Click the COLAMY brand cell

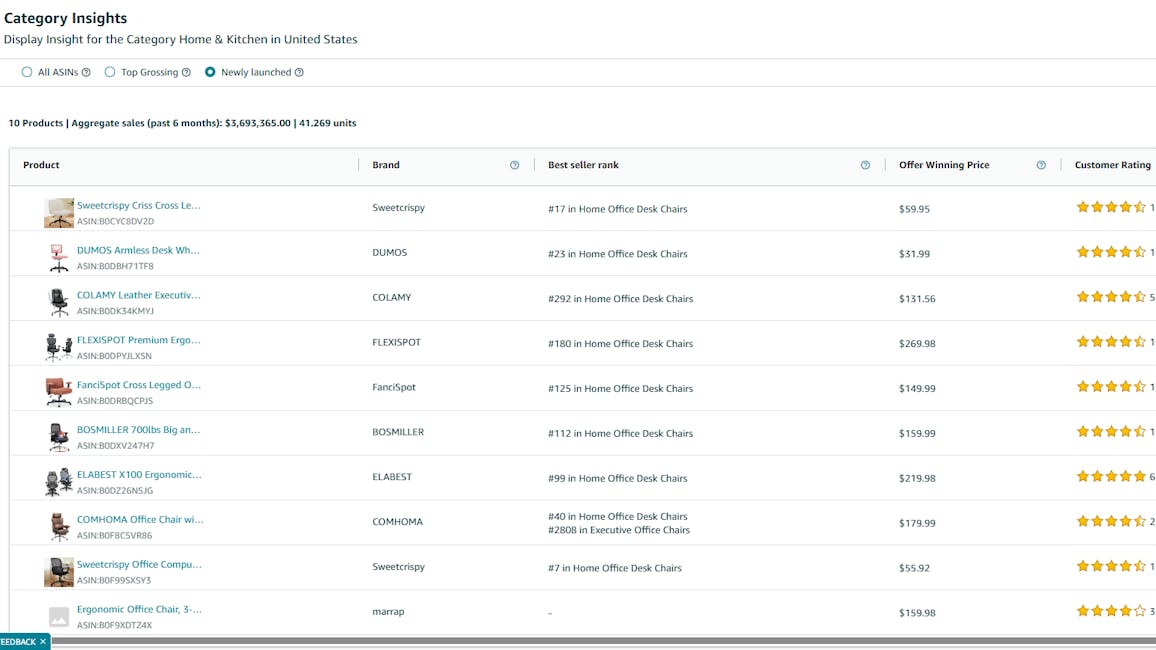point(391,298)
